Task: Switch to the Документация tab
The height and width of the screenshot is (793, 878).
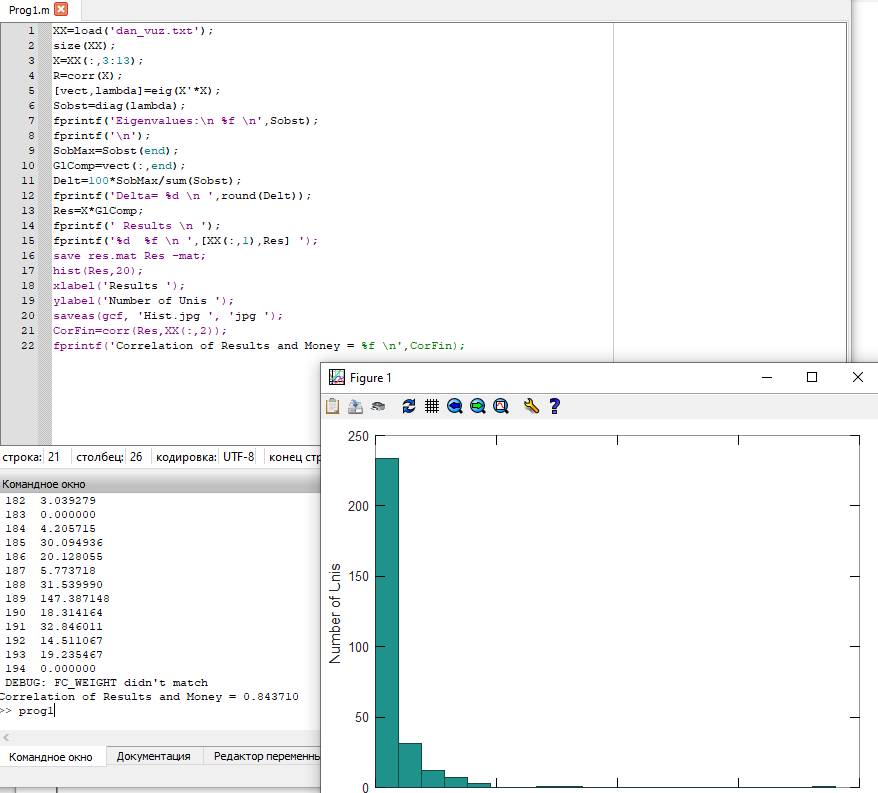Action: (x=153, y=756)
